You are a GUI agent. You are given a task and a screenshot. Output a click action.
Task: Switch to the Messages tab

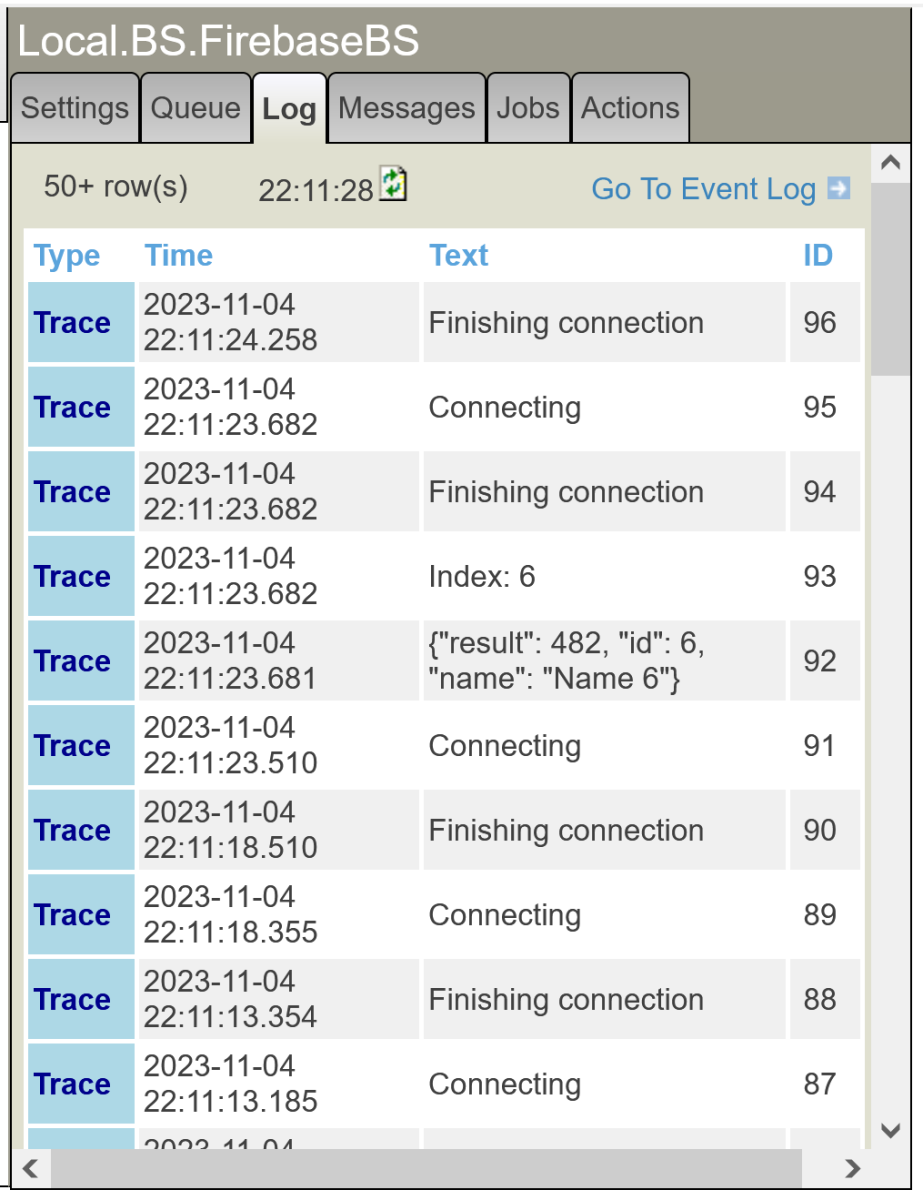tap(407, 108)
